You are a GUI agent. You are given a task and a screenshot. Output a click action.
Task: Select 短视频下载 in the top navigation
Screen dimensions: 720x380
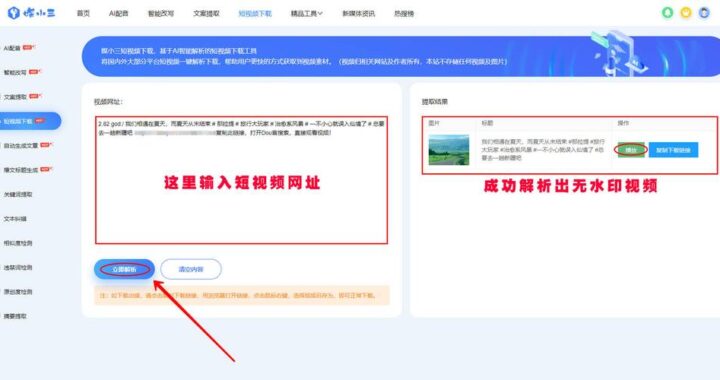coord(255,14)
